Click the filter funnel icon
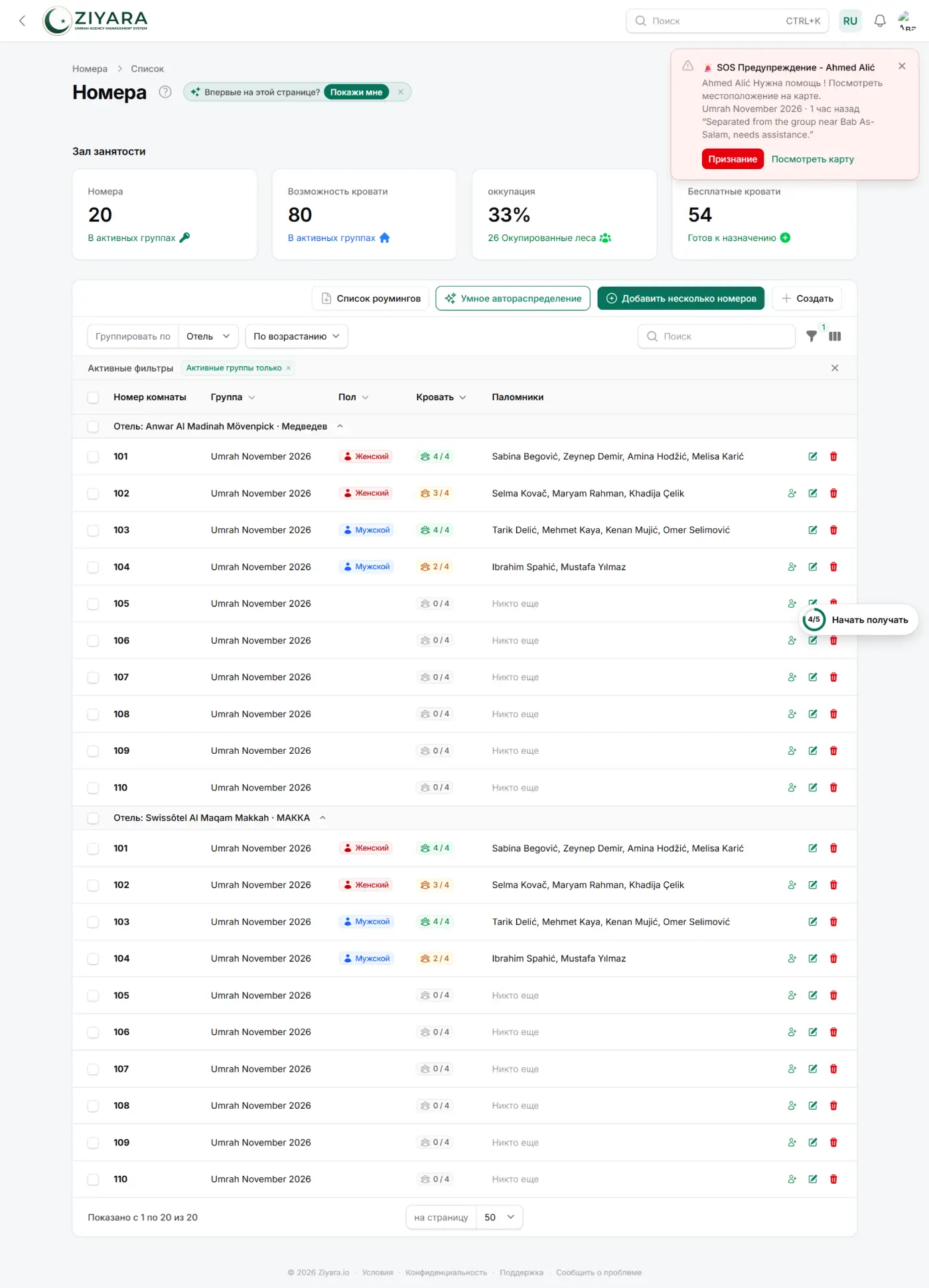 tap(812, 336)
